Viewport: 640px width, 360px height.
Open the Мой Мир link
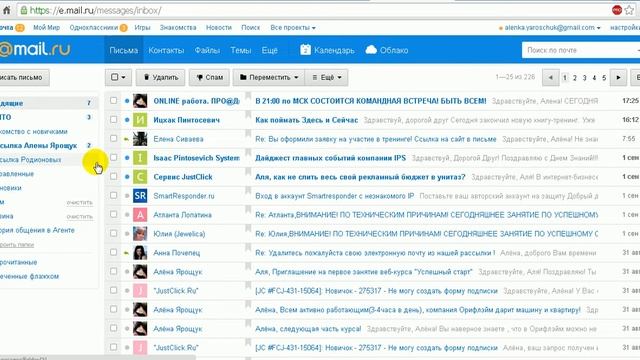click(x=47, y=28)
